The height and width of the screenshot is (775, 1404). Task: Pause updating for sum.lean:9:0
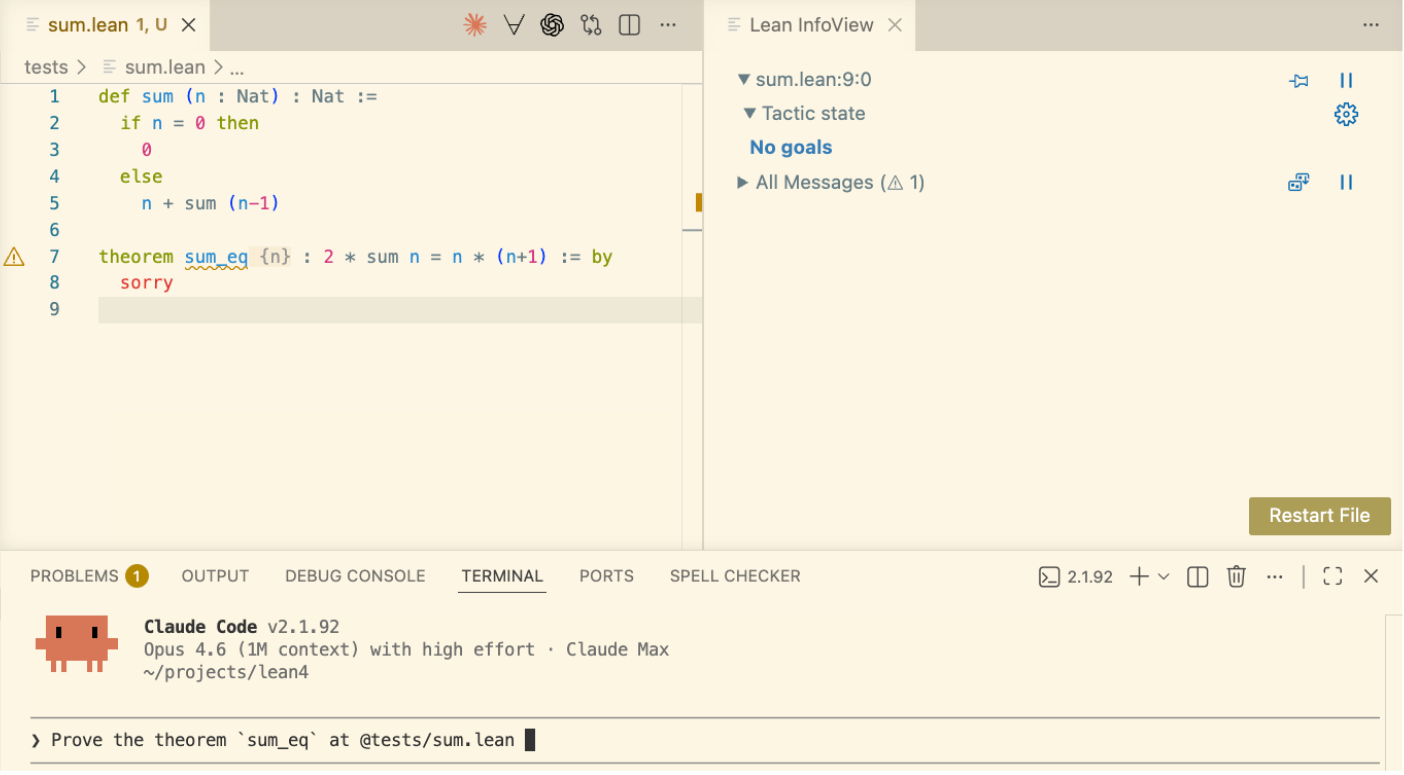tap(1346, 81)
